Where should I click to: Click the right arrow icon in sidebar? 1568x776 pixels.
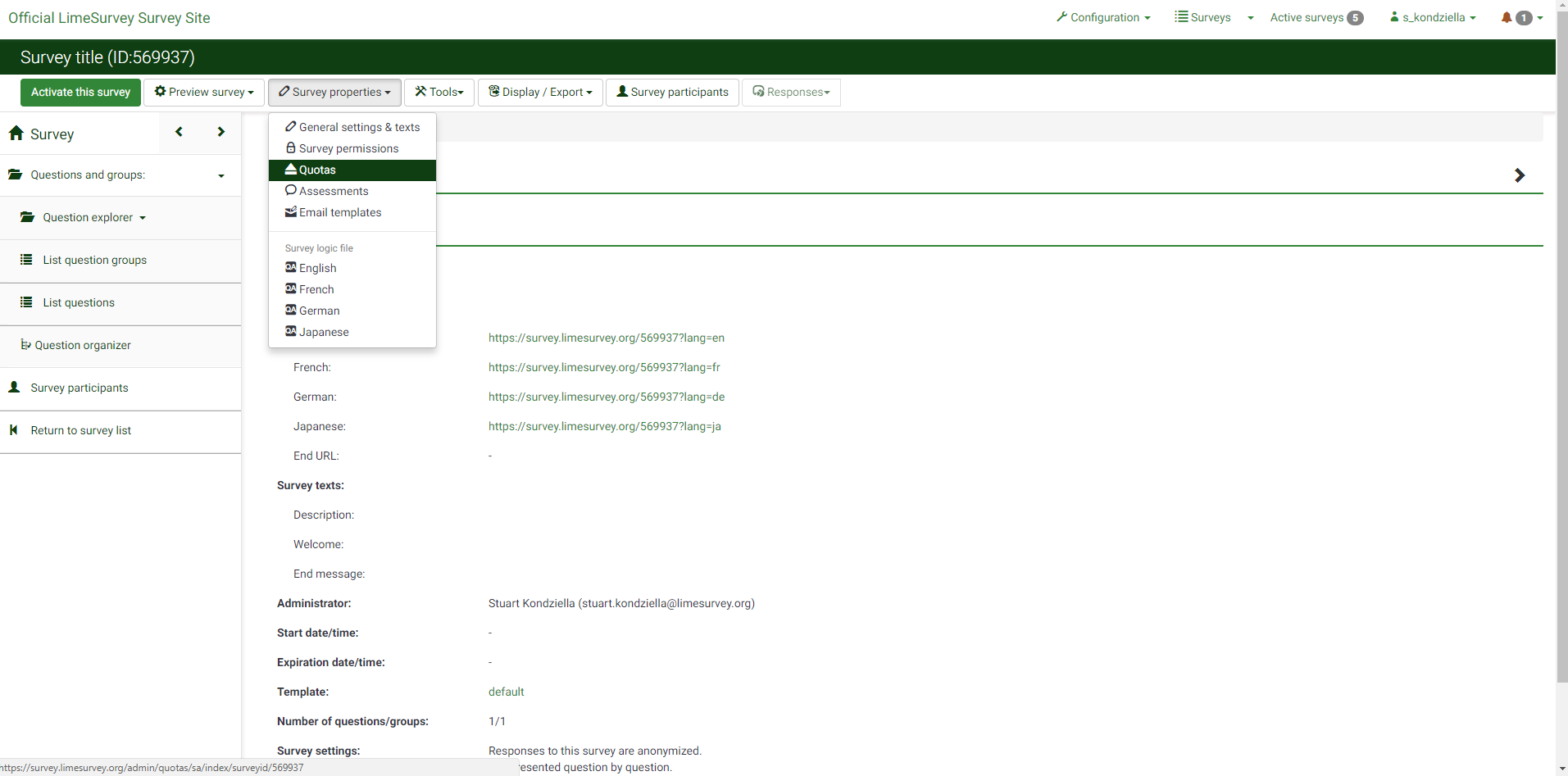[x=220, y=132]
